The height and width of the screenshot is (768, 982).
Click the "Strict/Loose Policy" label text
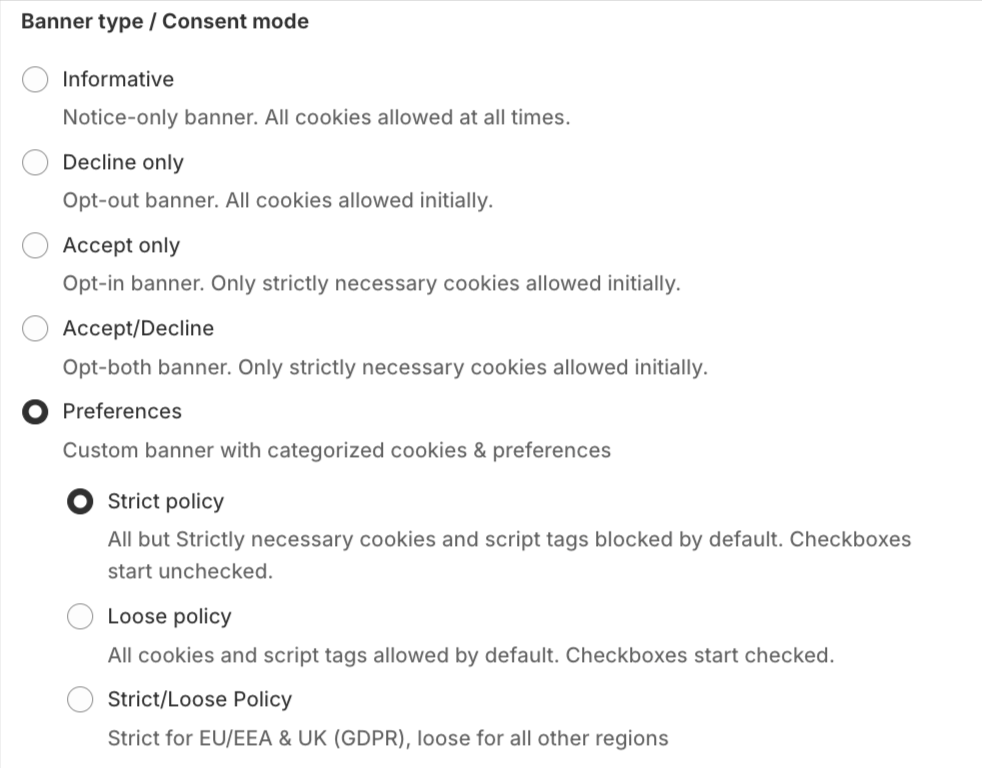tap(199, 700)
